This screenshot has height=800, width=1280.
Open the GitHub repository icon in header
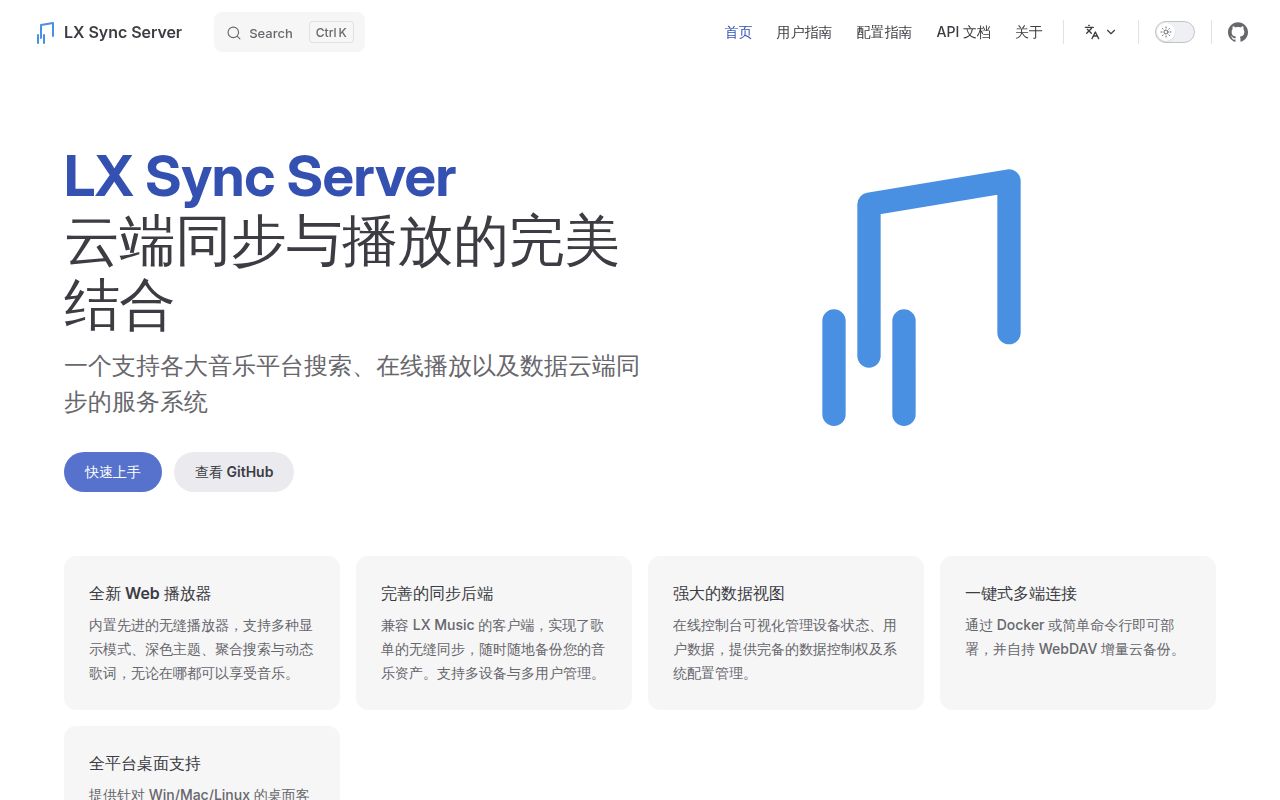pos(1238,32)
